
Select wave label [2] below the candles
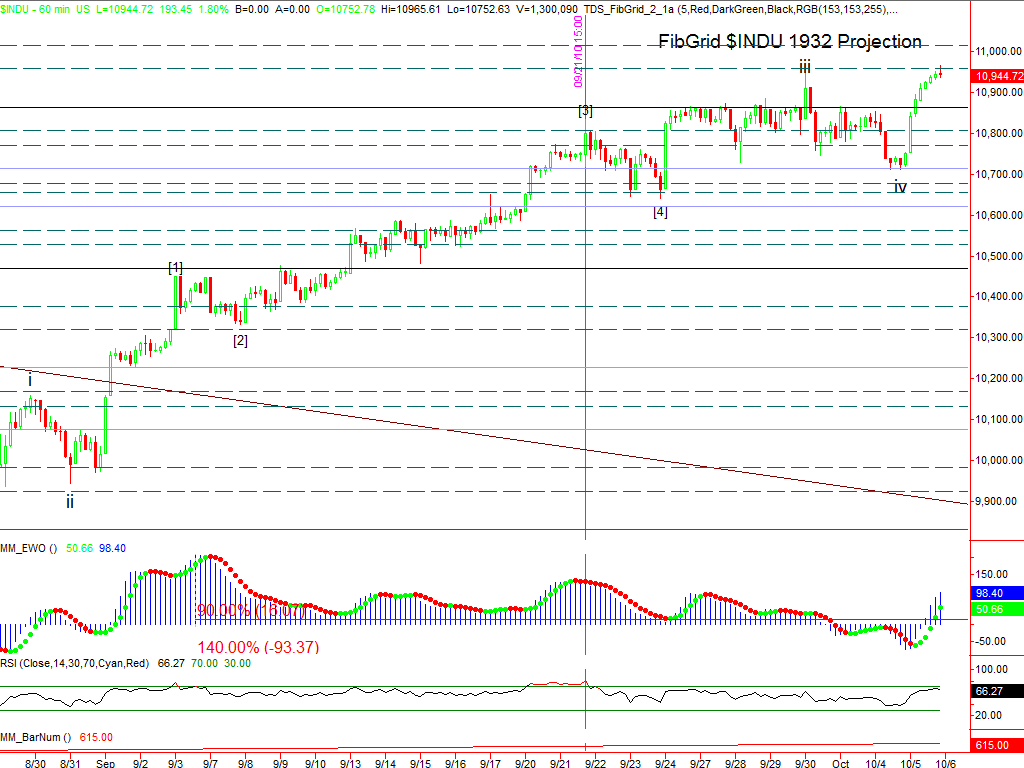point(240,340)
